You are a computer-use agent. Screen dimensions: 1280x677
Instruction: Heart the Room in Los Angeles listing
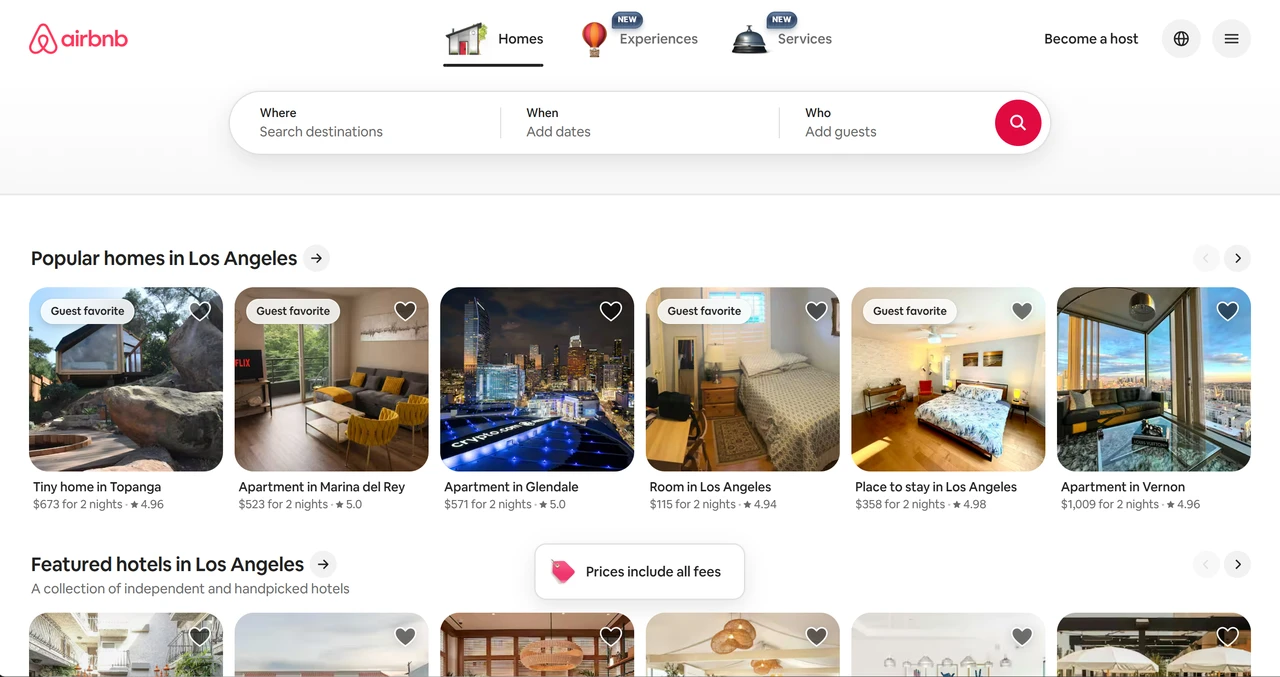tap(816, 311)
